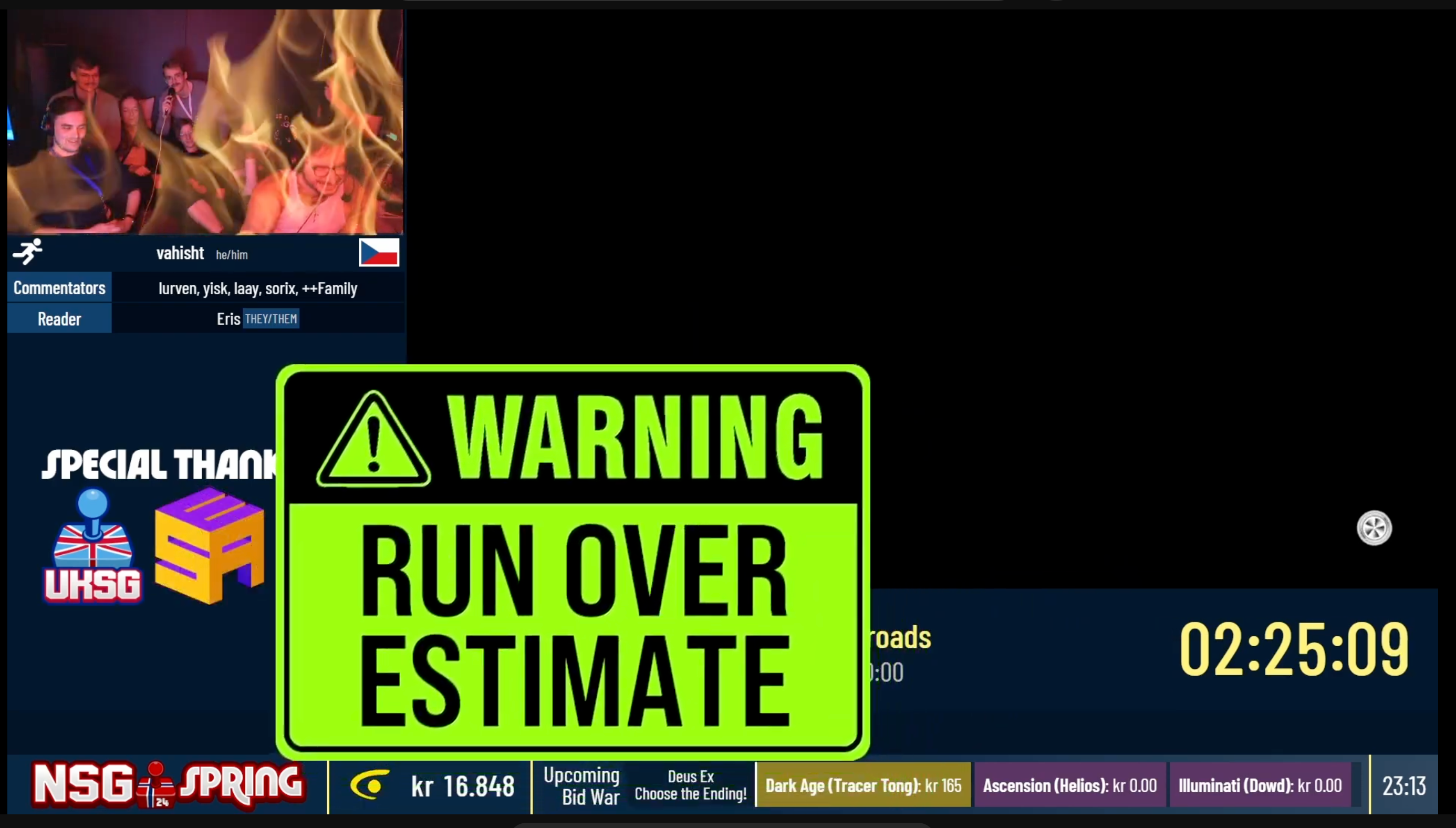Click the clock showing 23:13

point(1403,786)
